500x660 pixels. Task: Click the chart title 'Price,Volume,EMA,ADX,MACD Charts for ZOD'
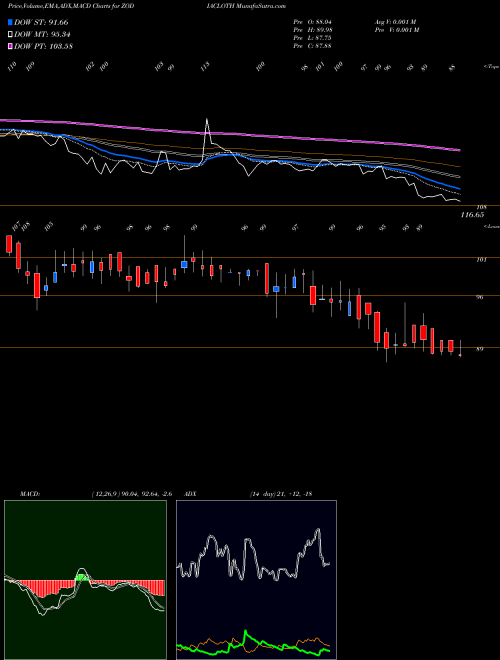(71, 6)
